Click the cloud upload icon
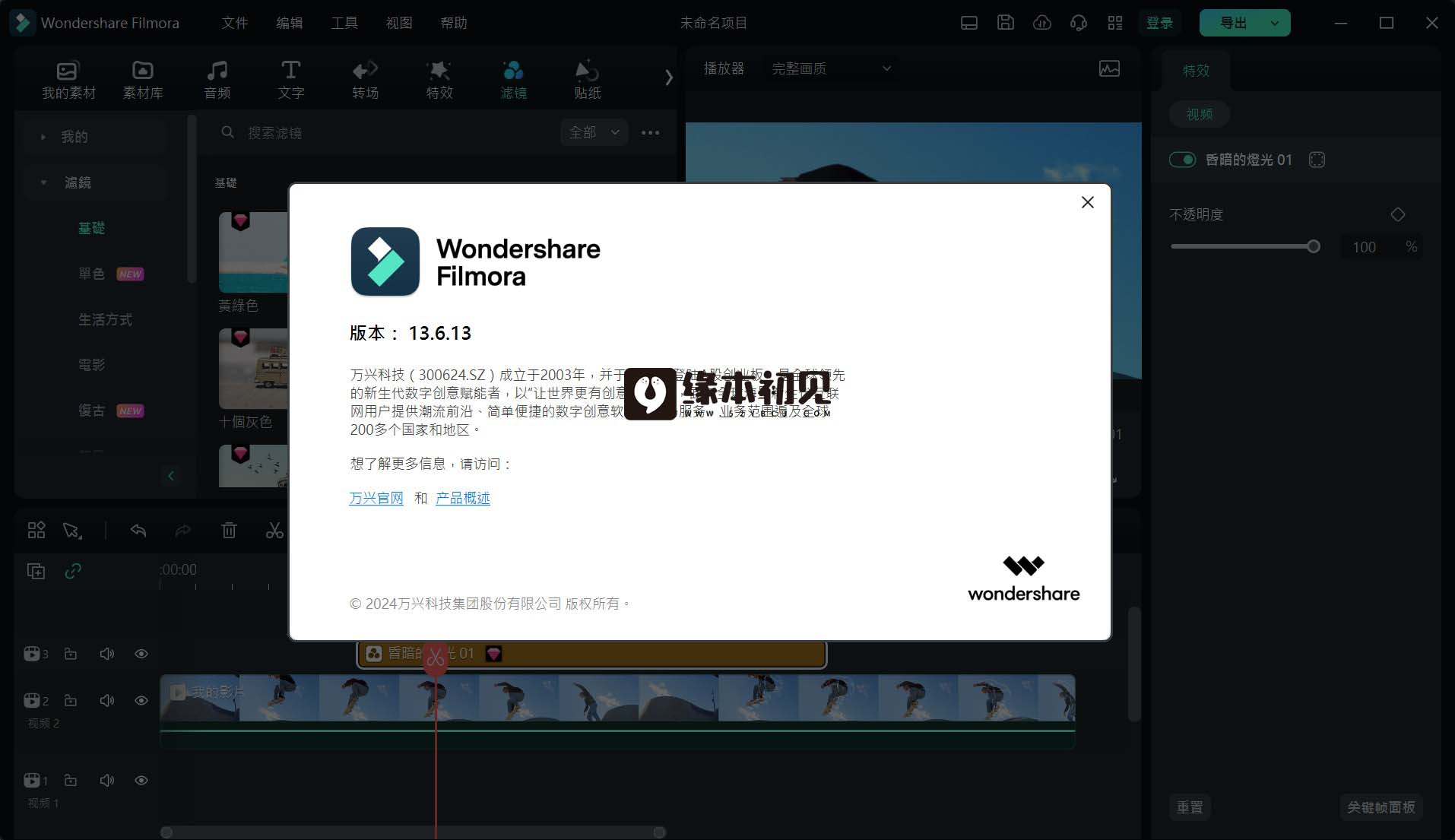 [1042, 23]
